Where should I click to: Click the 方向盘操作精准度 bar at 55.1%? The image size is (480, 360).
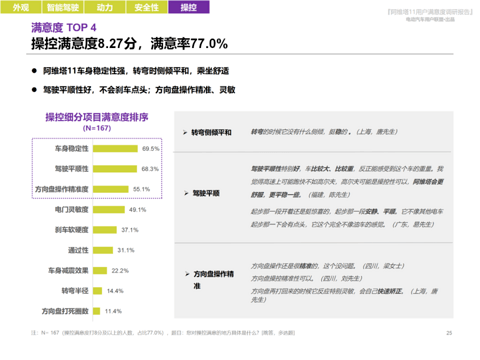pos(111,189)
